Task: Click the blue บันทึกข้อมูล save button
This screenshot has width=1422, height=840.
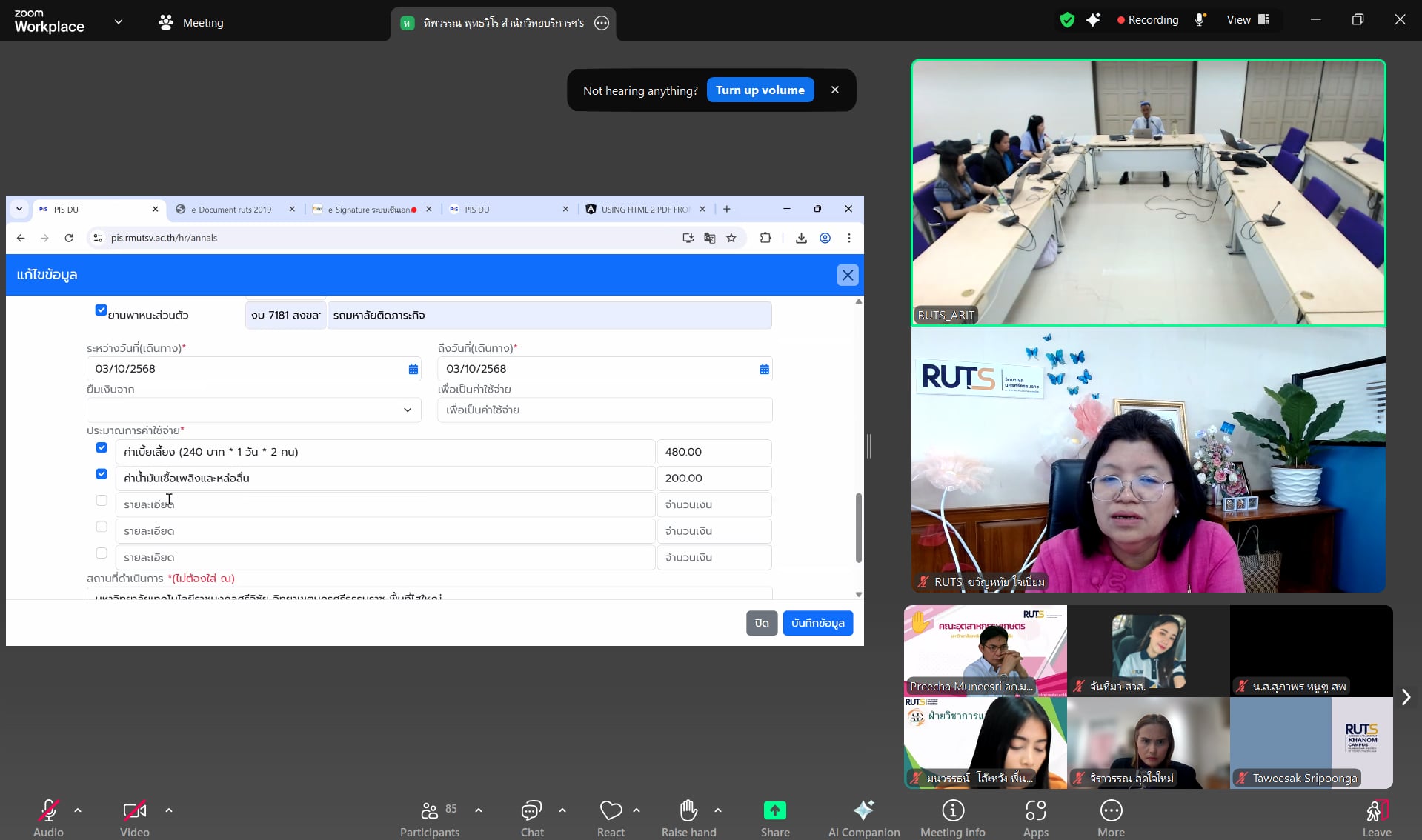Action: (x=817, y=623)
